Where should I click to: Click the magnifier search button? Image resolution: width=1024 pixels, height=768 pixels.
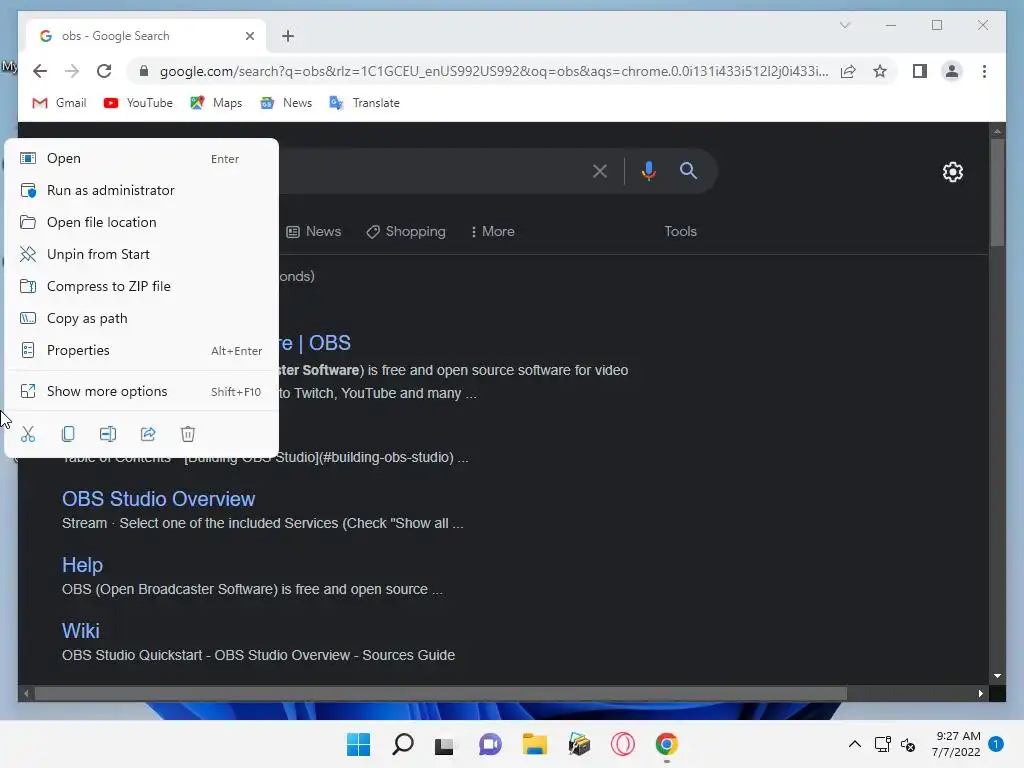688,171
